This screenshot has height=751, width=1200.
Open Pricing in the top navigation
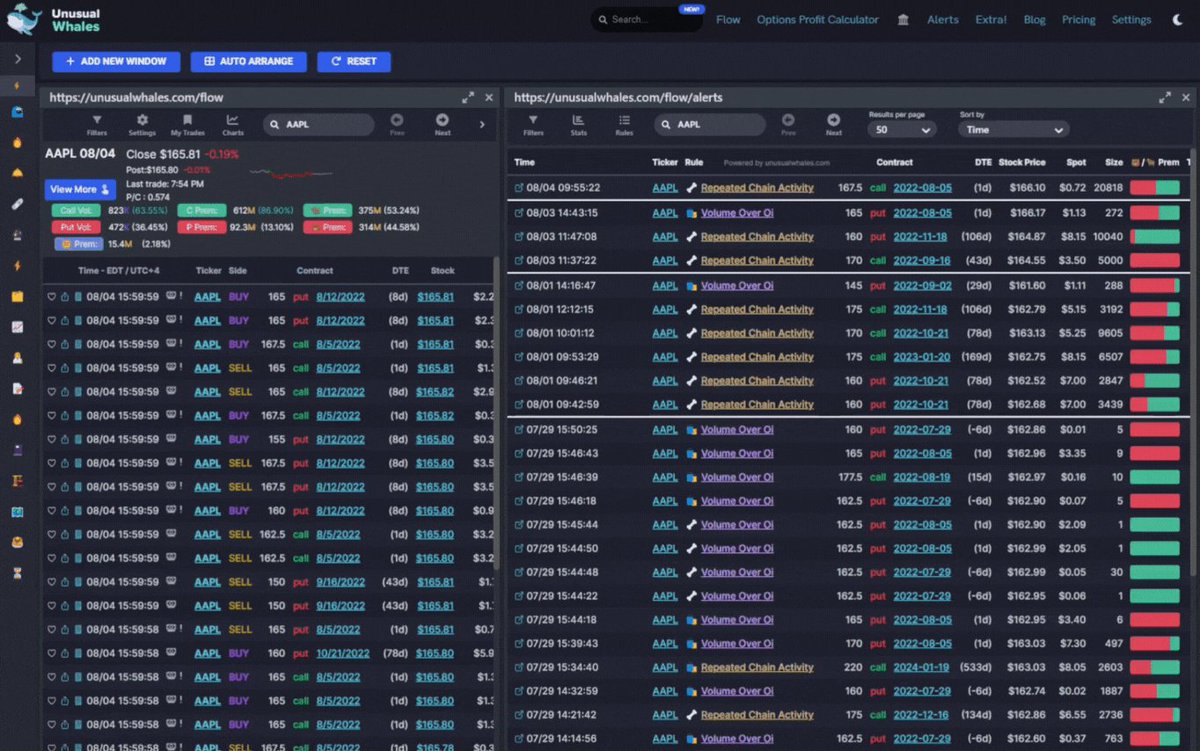[x=1078, y=20]
